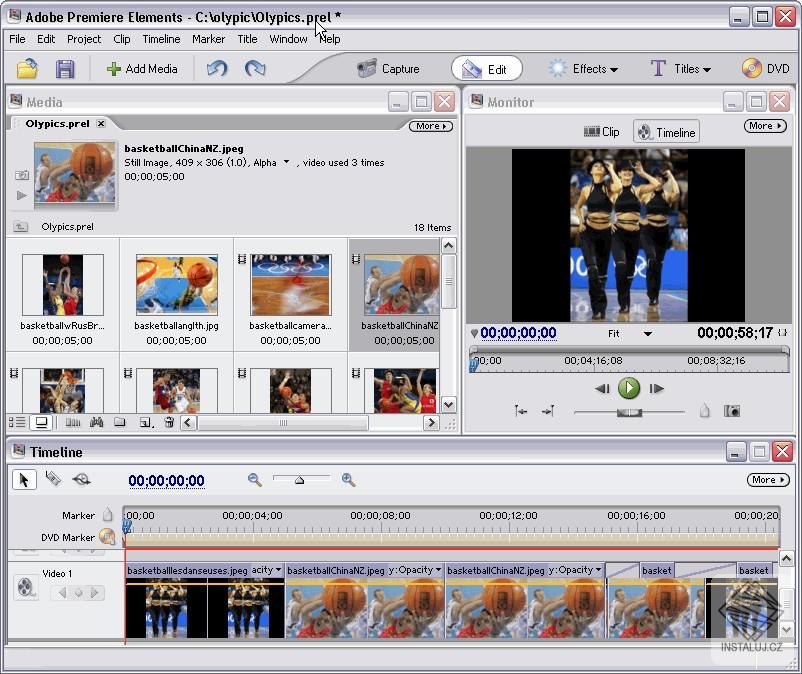
Task: Open the Window menu
Action: point(288,39)
